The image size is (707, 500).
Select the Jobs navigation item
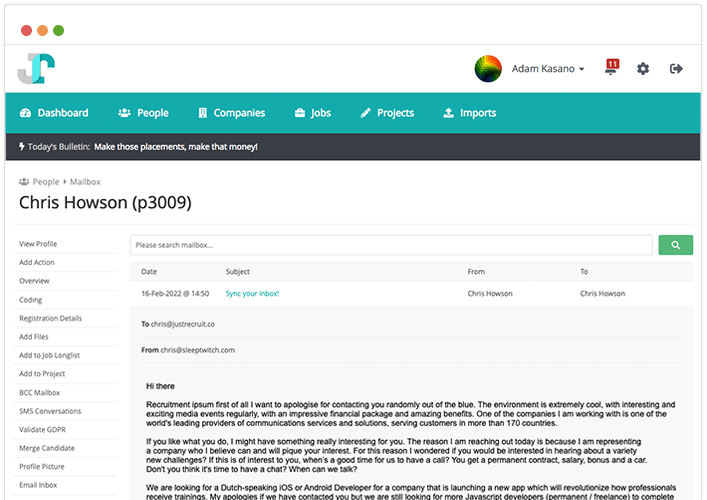(x=313, y=113)
